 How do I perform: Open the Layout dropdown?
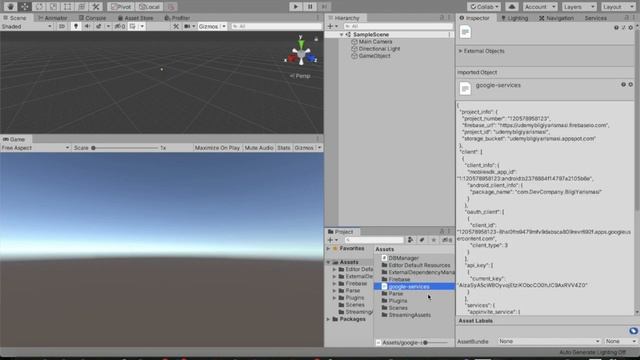(617, 7)
